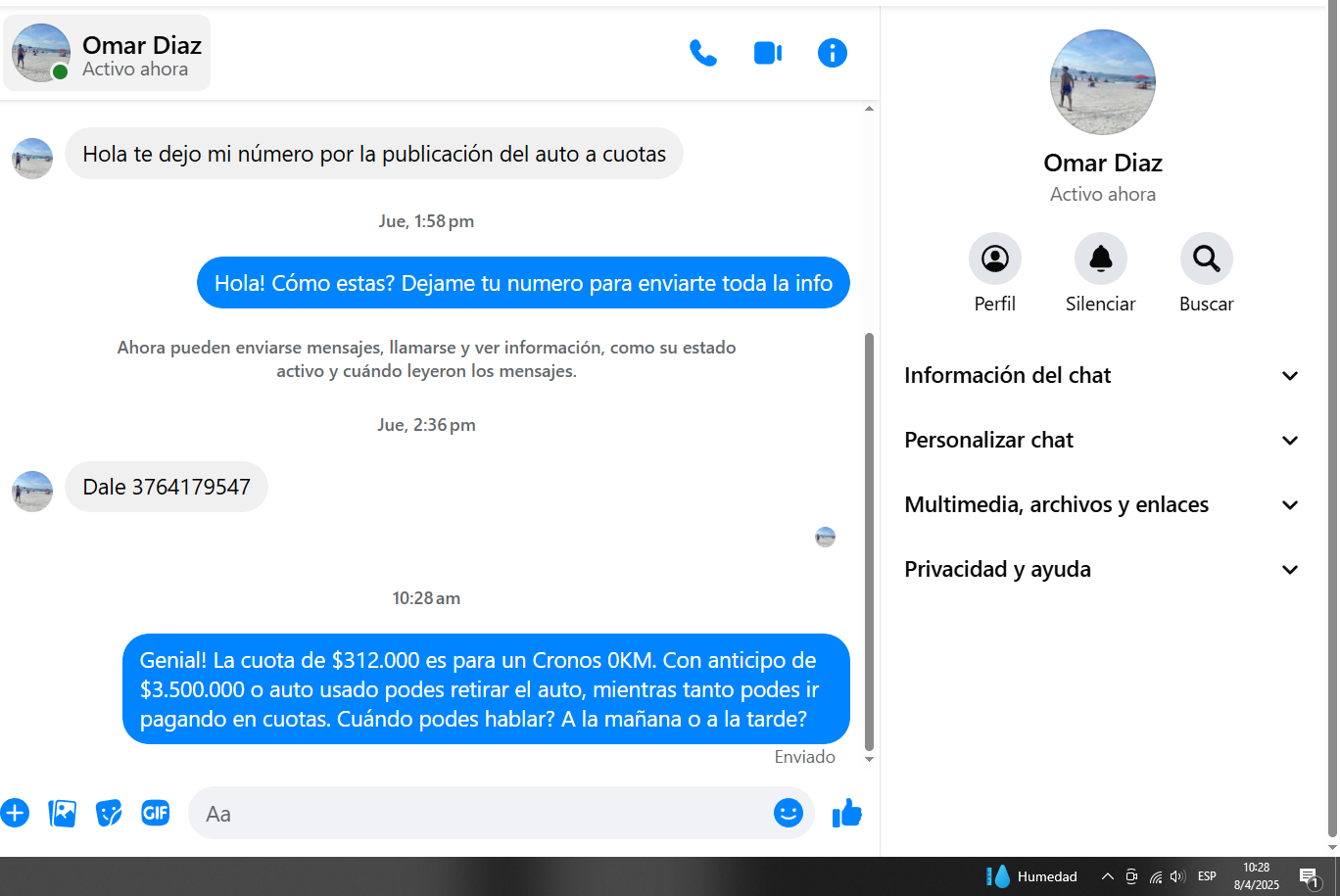Open Omar Diaz's name in chat header
The image size is (1340, 896).
[x=141, y=46]
